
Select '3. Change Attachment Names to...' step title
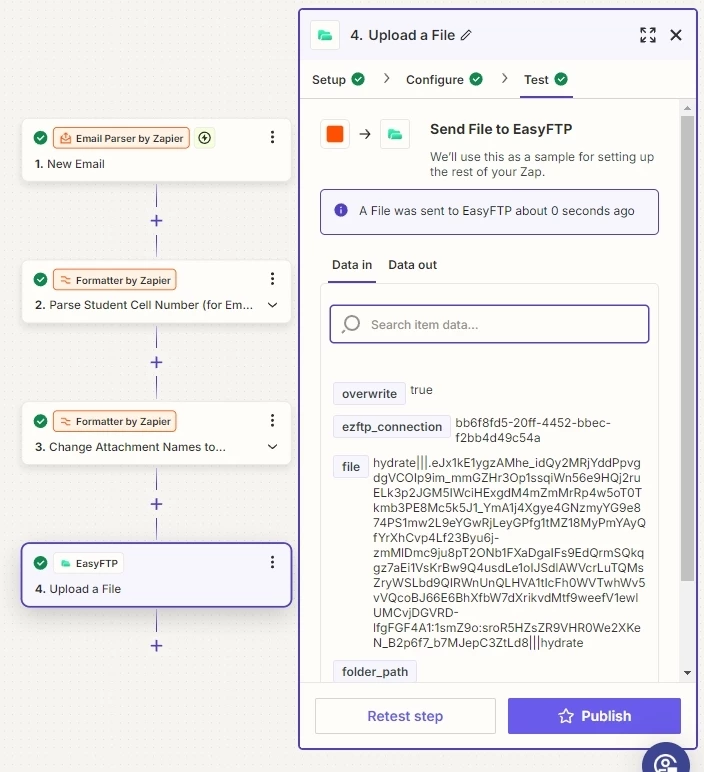tap(130, 447)
